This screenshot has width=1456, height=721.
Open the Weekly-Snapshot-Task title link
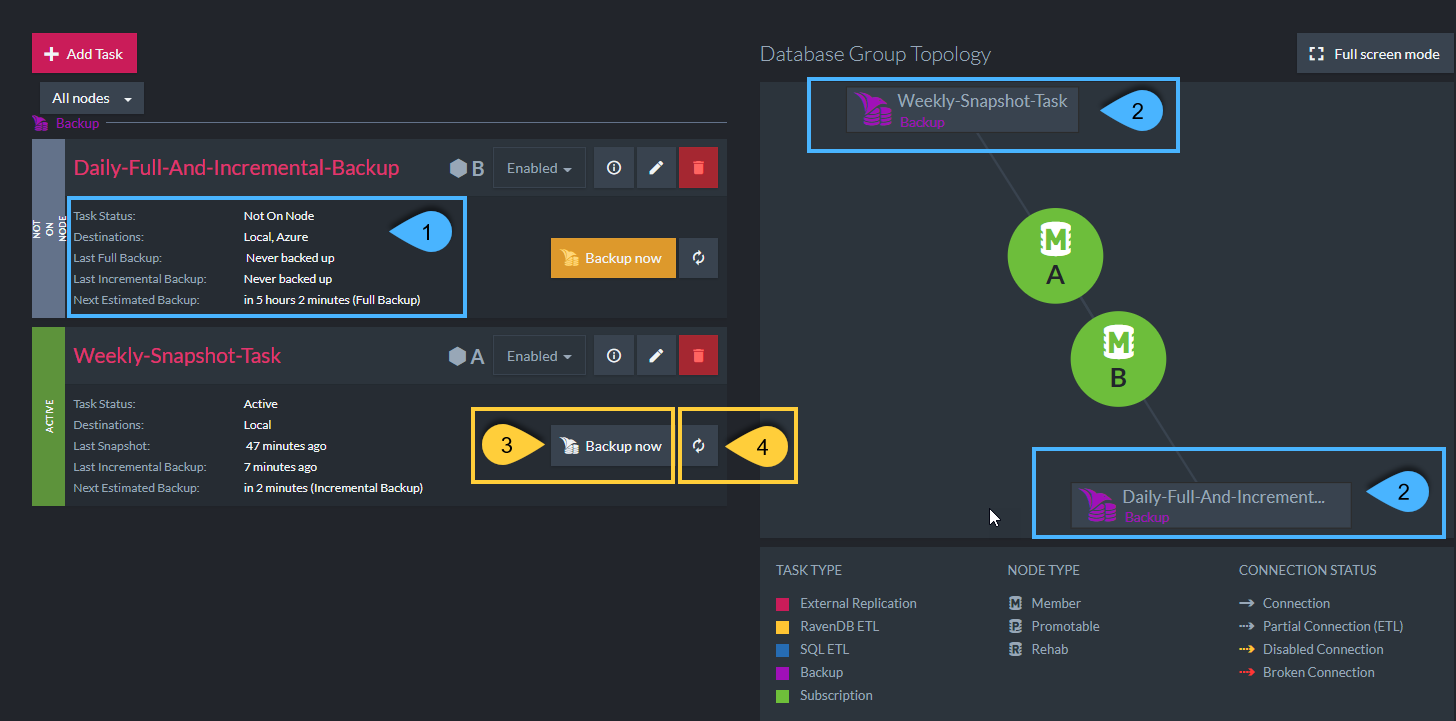click(178, 355)
